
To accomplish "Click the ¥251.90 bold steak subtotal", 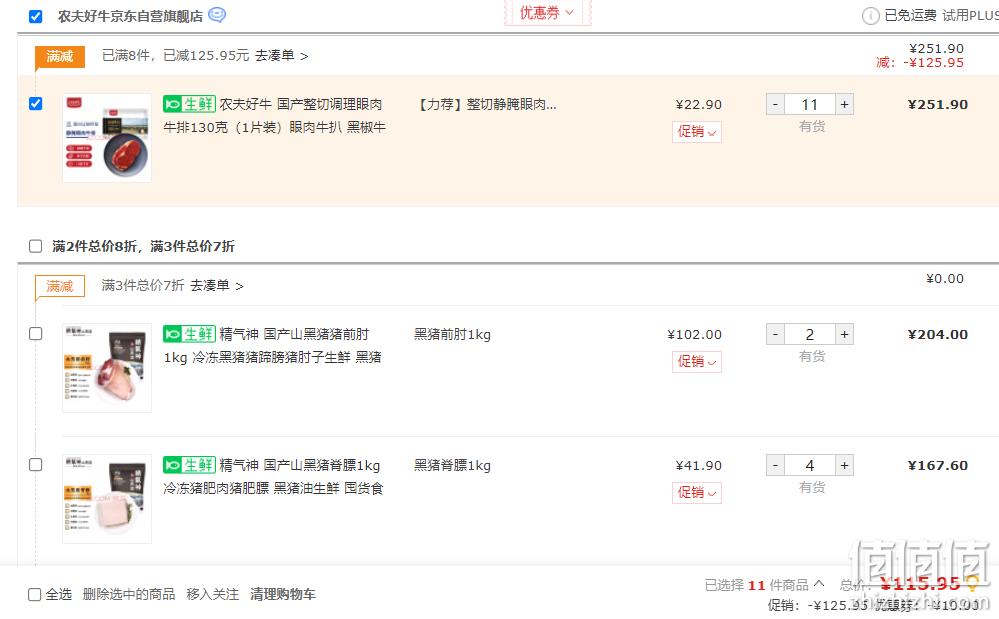I will click(x=938, y=104).
